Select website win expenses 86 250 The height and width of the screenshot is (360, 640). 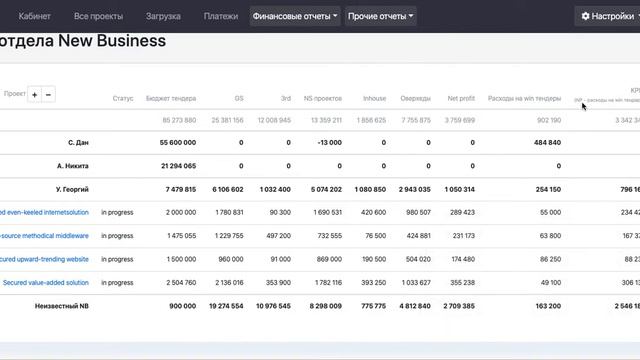550,259
